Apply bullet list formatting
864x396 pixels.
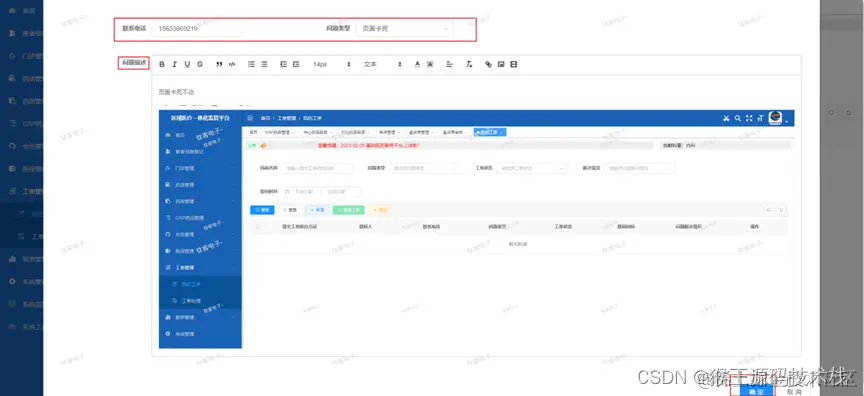click(x=264, y=64)
